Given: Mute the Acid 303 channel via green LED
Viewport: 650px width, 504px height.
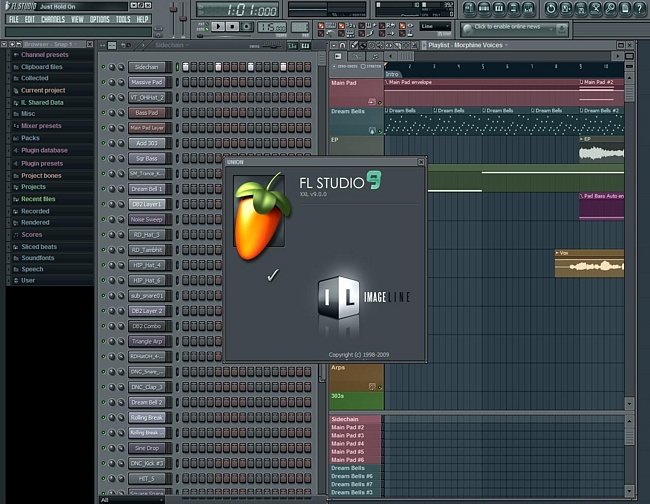Looking at the screenshot, I should click(x=103, y=143).
